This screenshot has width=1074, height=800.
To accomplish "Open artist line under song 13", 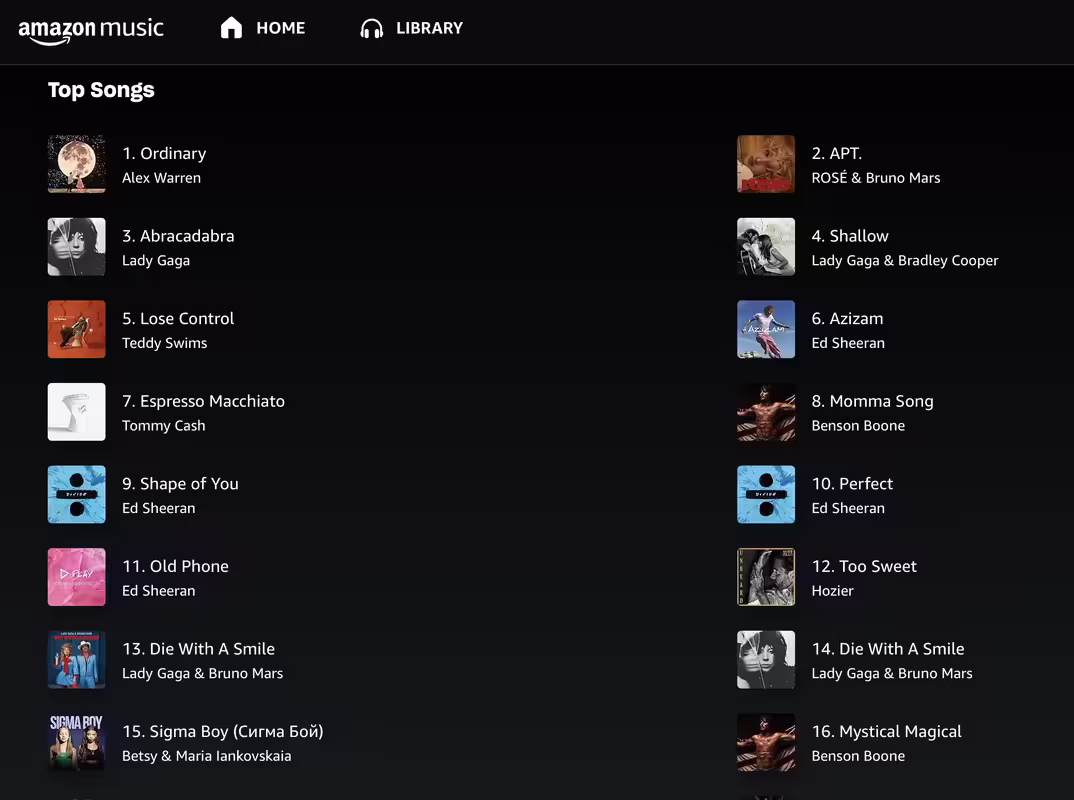I will (x=203, y=674).
